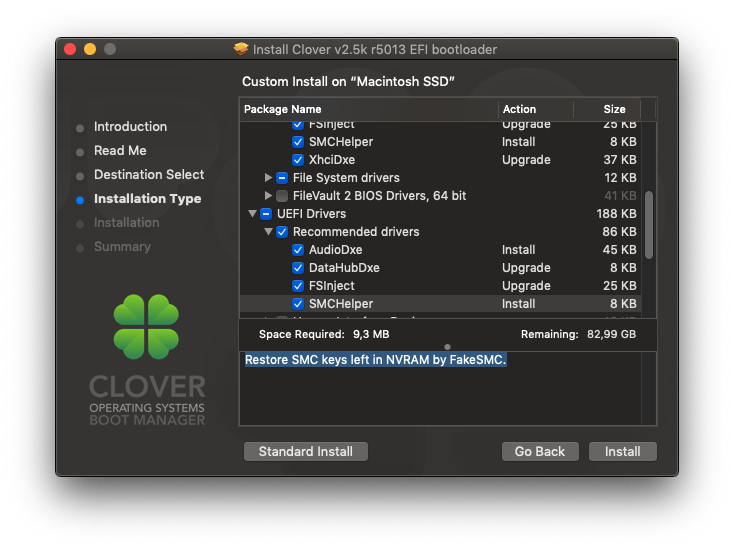Click the split-pane divider handle dot

[448, 347]
